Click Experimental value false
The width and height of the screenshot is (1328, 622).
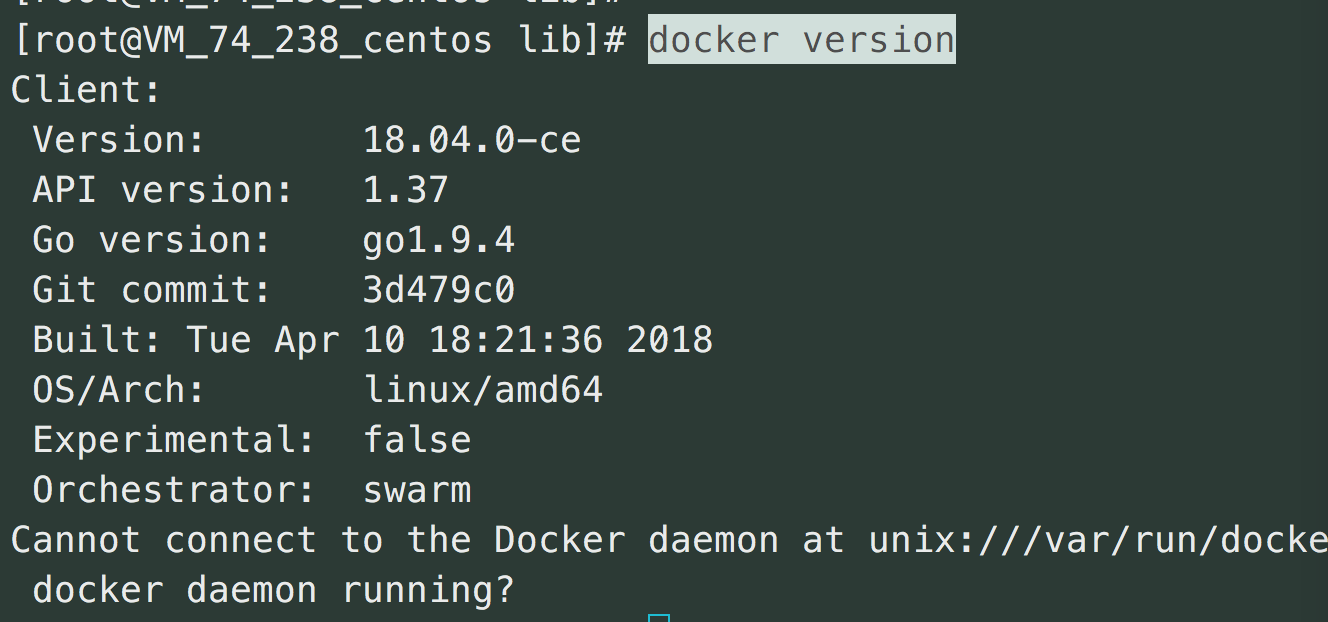pyautogui.click(x=417, y=440)
